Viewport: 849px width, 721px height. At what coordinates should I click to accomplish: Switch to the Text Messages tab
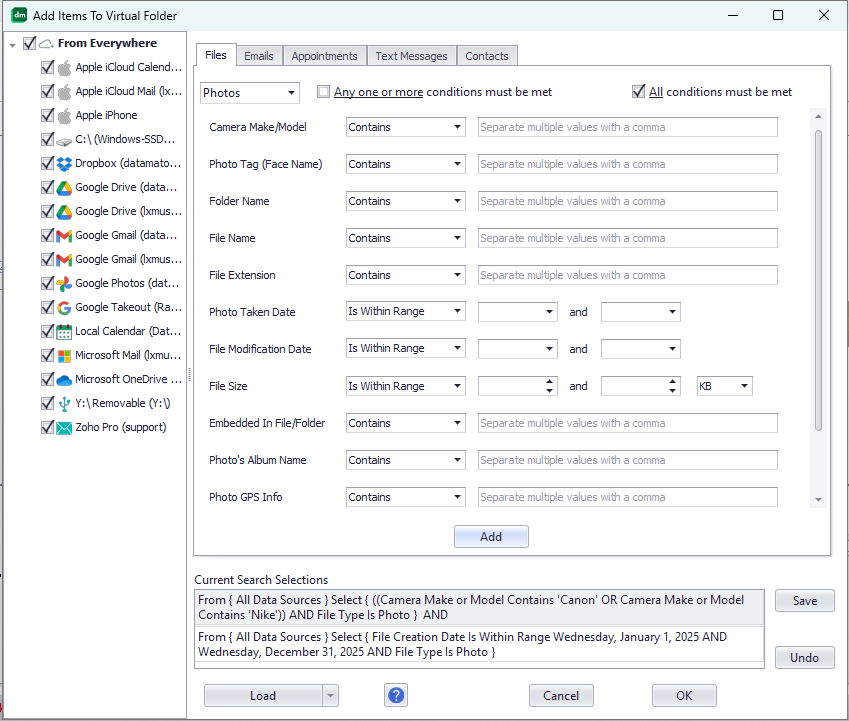click(411, 56)
